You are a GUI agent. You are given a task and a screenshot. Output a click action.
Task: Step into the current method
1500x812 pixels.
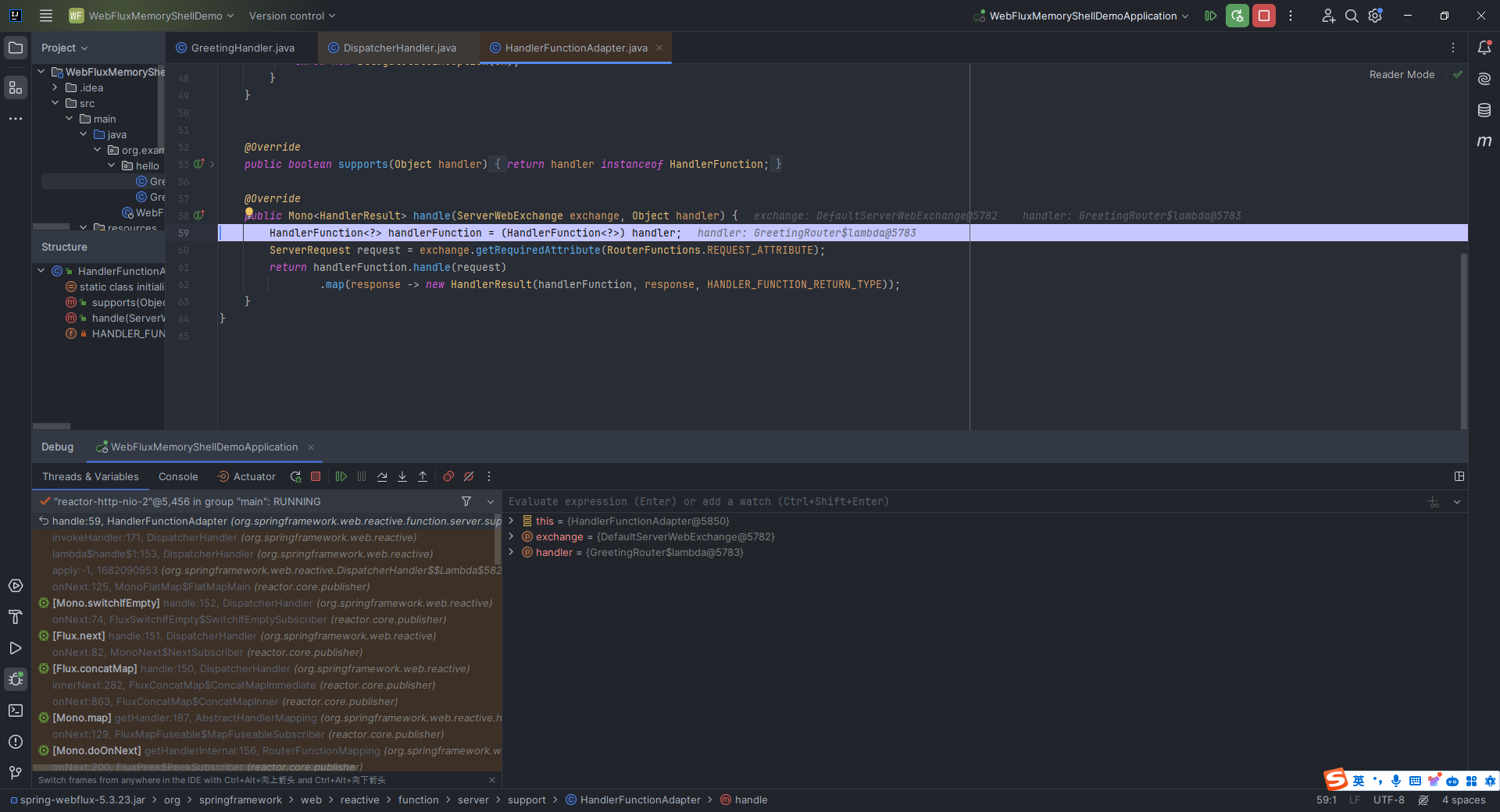tap(402, 476)
